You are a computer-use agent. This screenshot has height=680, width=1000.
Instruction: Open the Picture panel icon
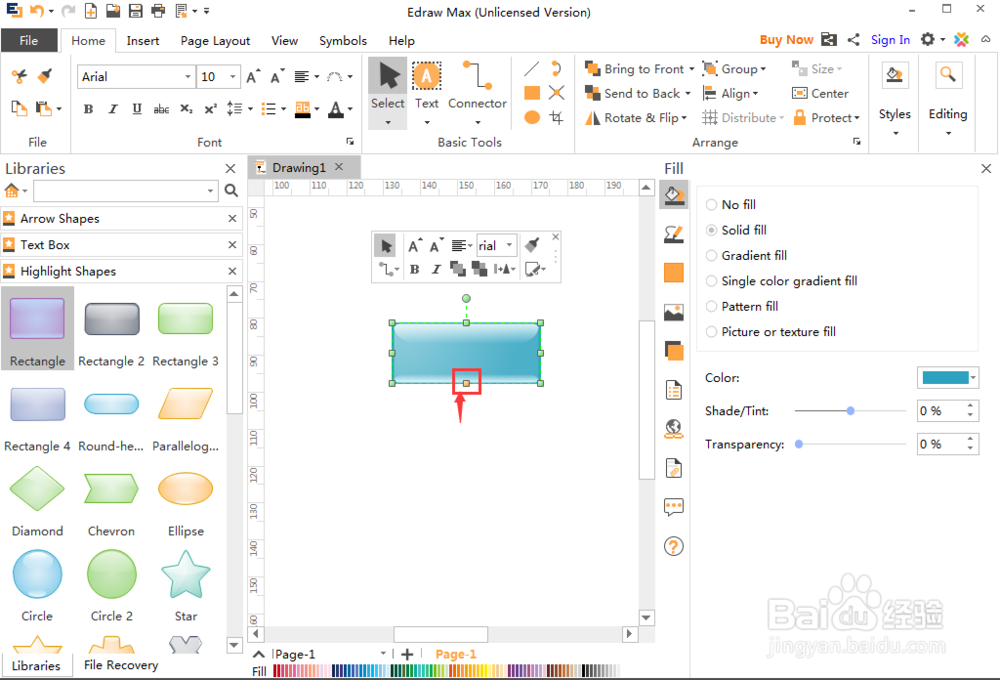point(673,312)
